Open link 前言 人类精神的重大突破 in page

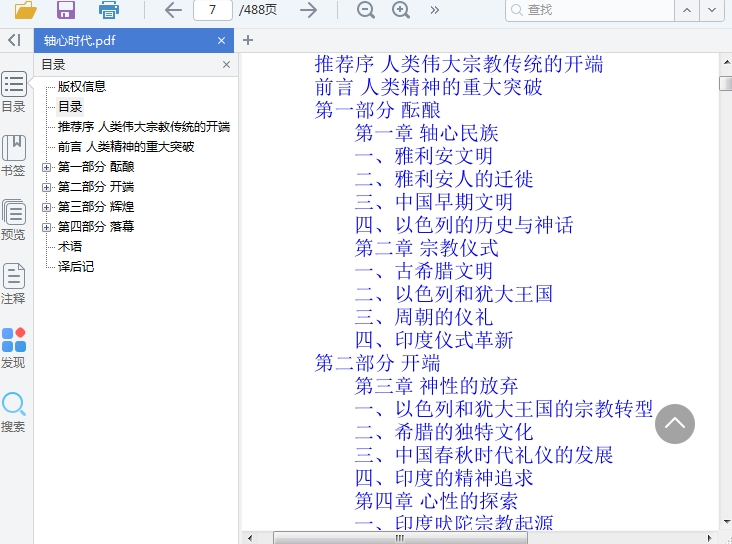tap(429, 87)
